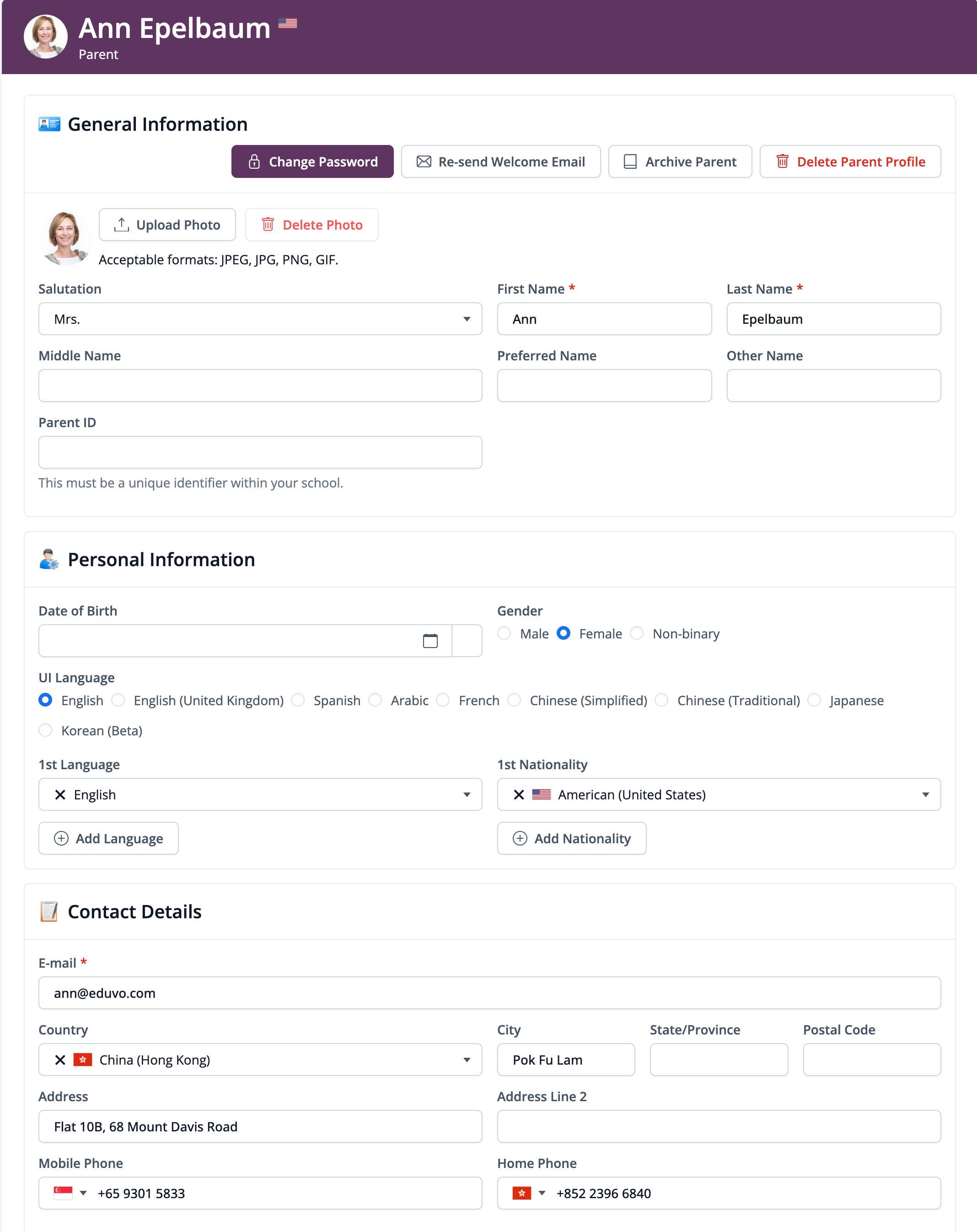Clear the 1st Language English selection
Viewport: 977px width, 1232px height.
[60, 795]
